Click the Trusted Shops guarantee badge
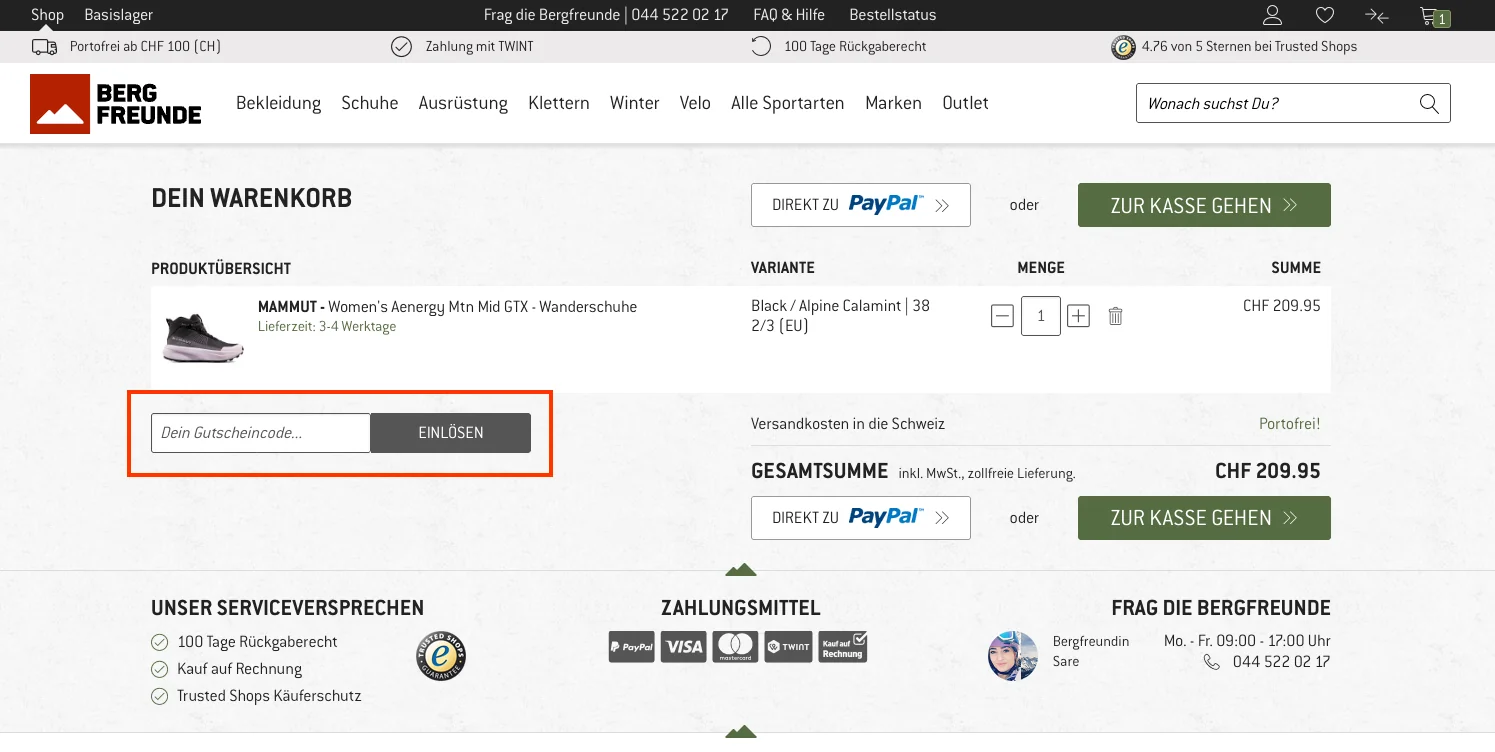This screenshot has width=1495, height=752. 440,656
